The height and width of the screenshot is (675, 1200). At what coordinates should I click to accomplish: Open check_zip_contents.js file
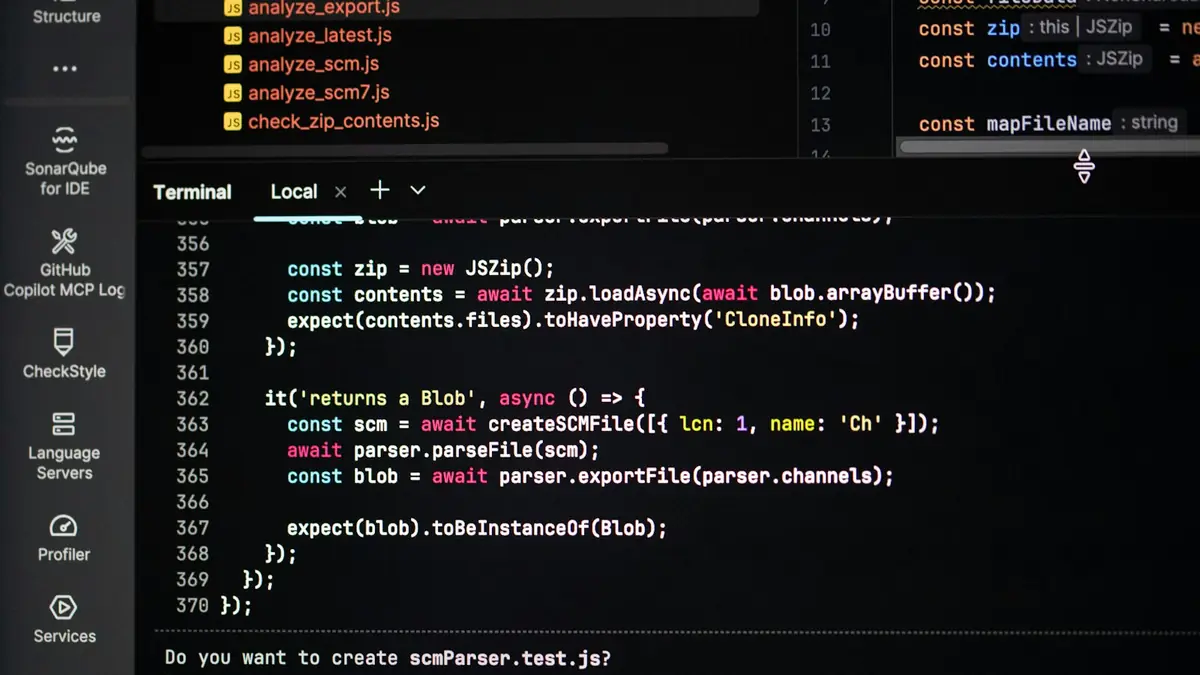pos(344,121)
